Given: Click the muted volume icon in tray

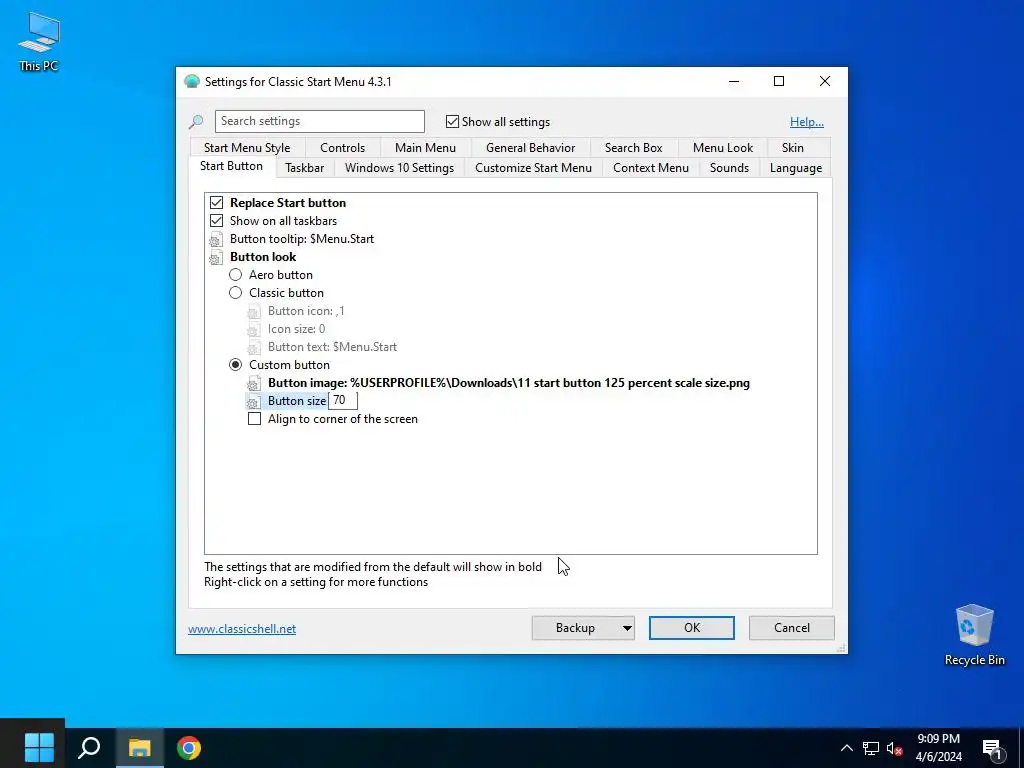Looking at the screenshot, I should [894, 748].
